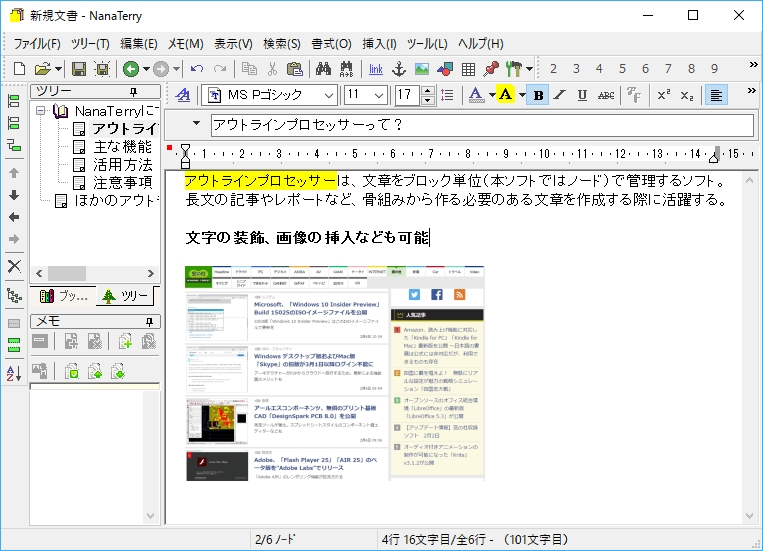
Task: Go back with green arrow icon
Action: (x=130, y=69)
